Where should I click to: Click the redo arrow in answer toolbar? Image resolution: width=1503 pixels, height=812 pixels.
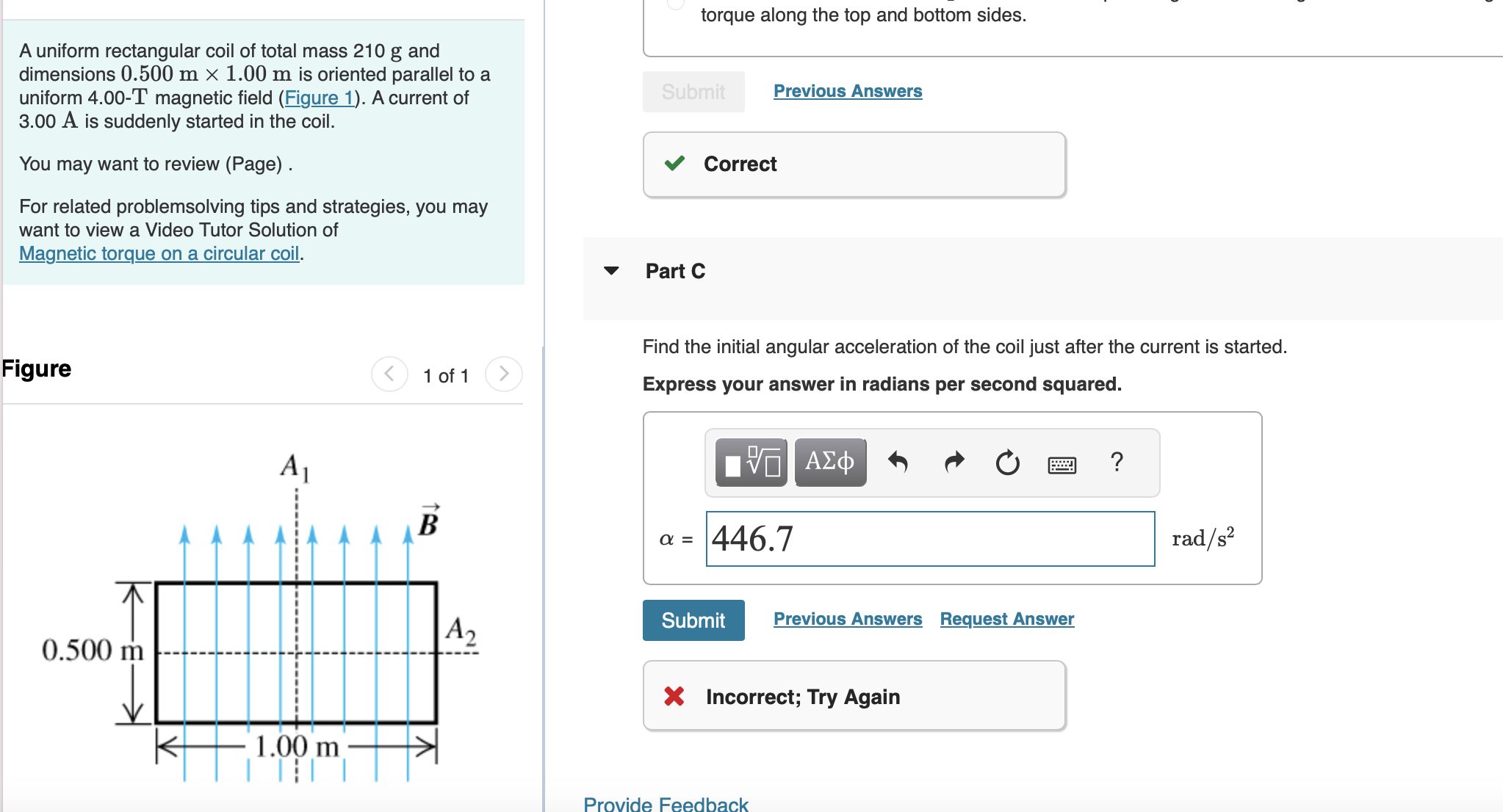[x=954, y=463]
